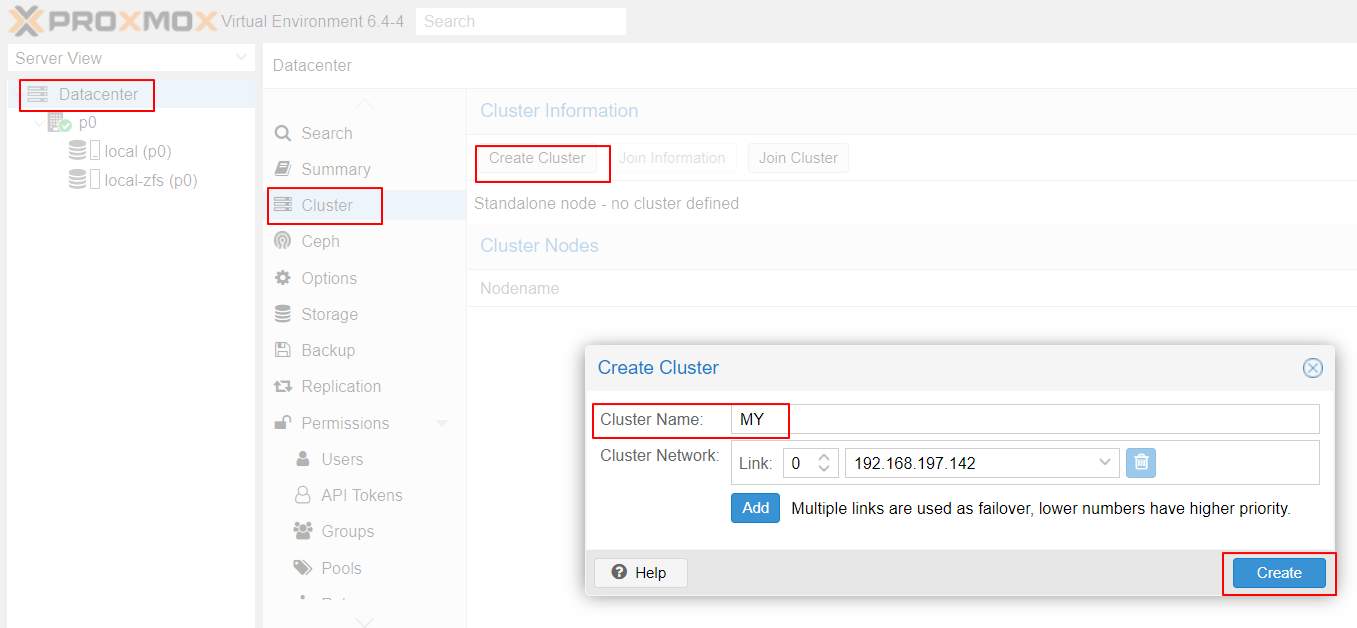
Task: Click the Cluster menu icon
Action: [283, 205]
